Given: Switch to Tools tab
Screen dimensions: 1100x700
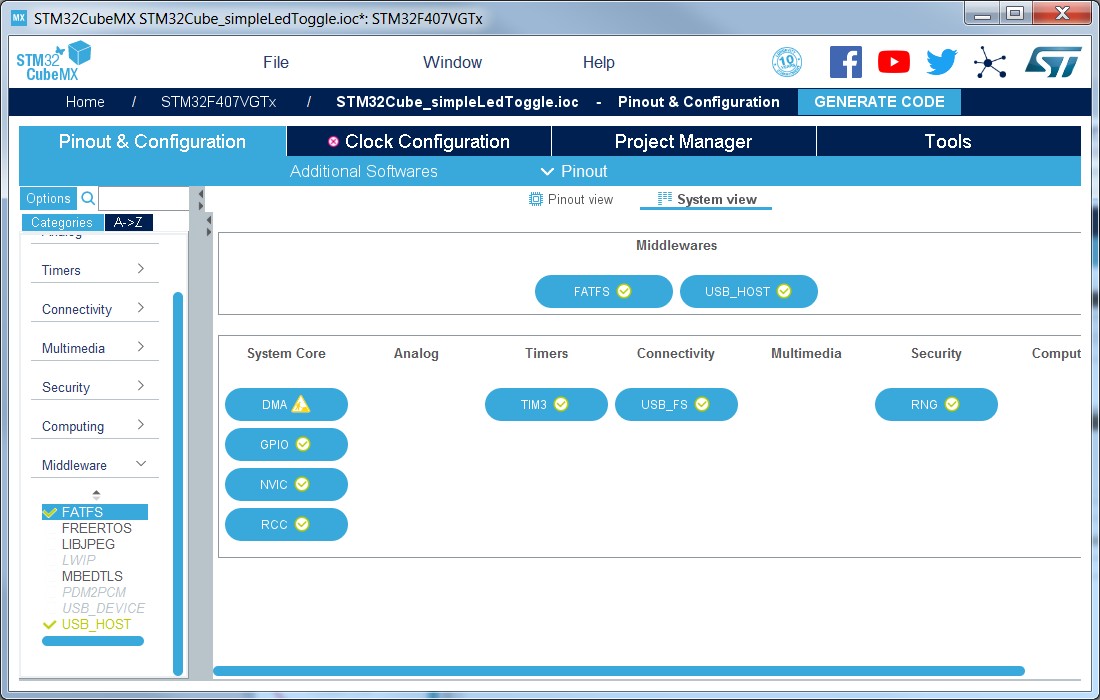Looking at the screenshot, I should [948, 142].
